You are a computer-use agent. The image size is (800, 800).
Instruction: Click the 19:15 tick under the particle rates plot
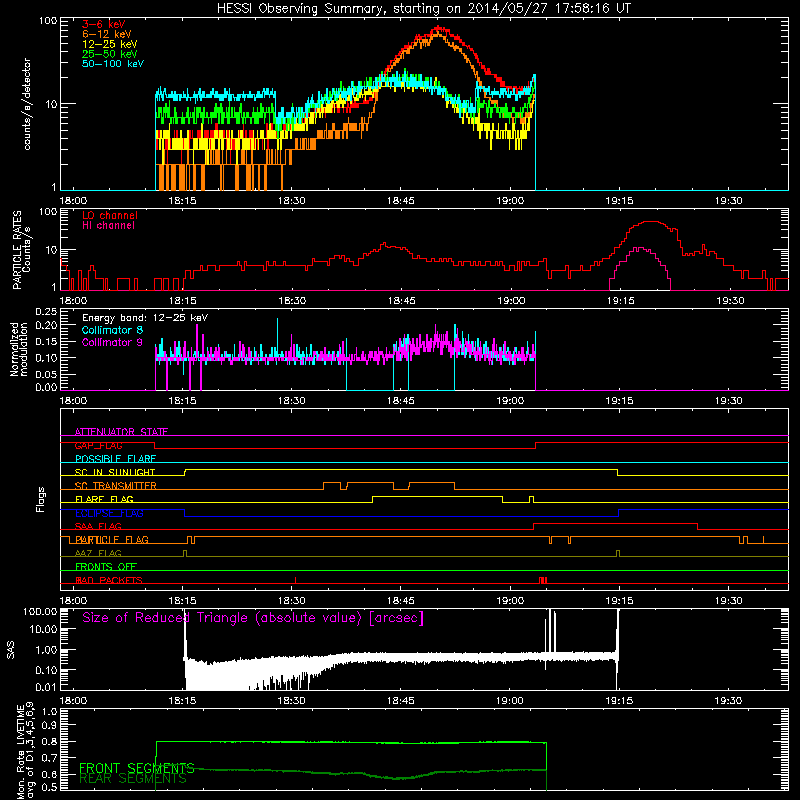tap(620, 301)
